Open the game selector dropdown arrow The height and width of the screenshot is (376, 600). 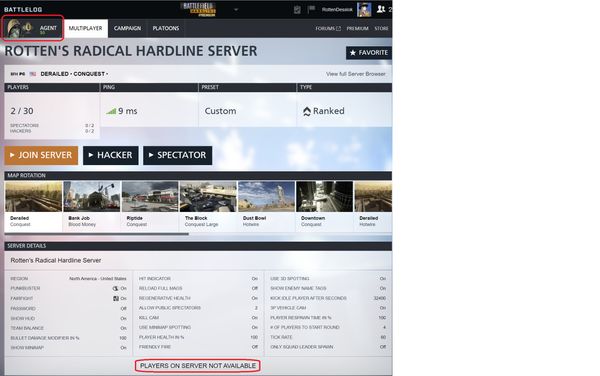pos(236,10)
